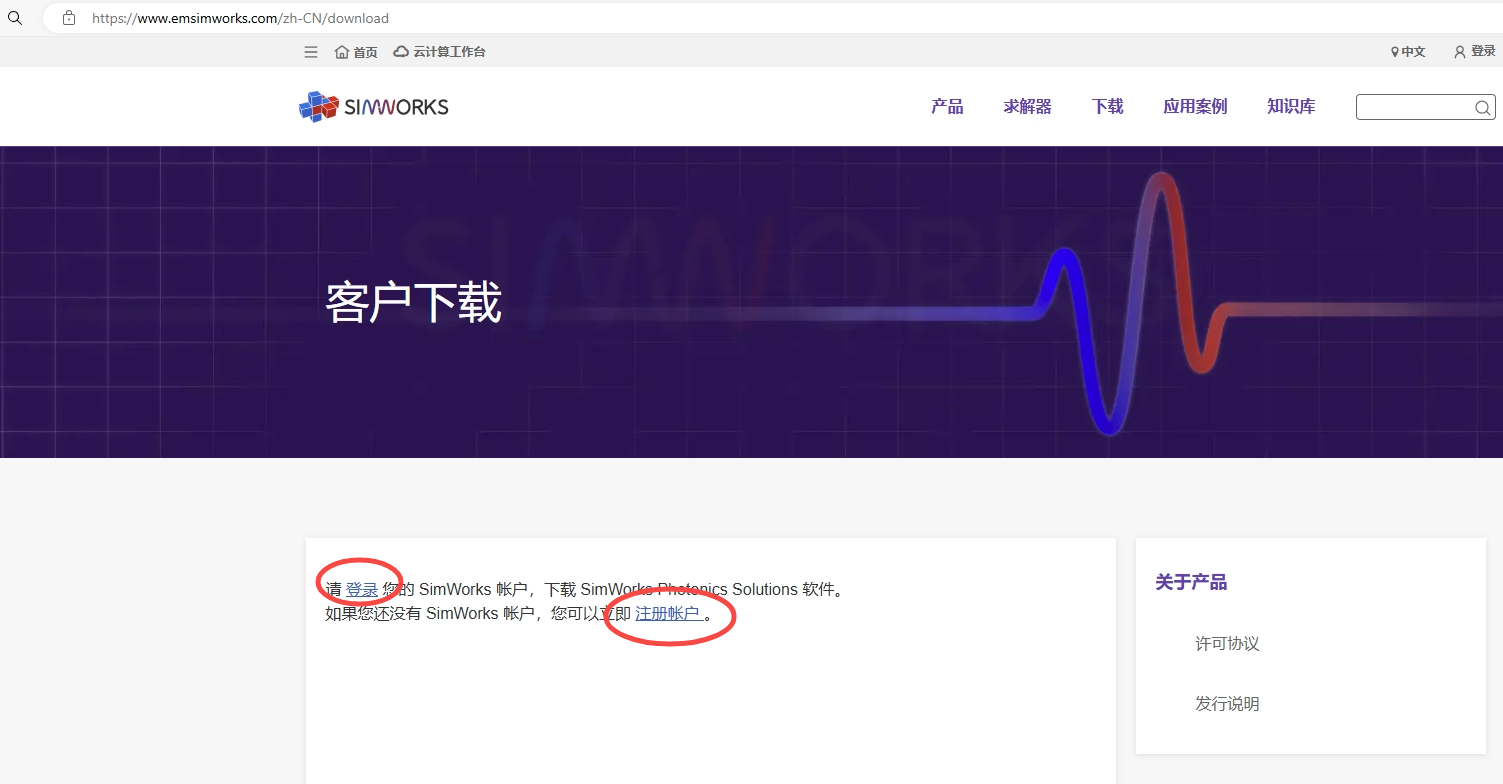Open the 中文 language selector
1503x784 pixels.
coord(1408,52)
